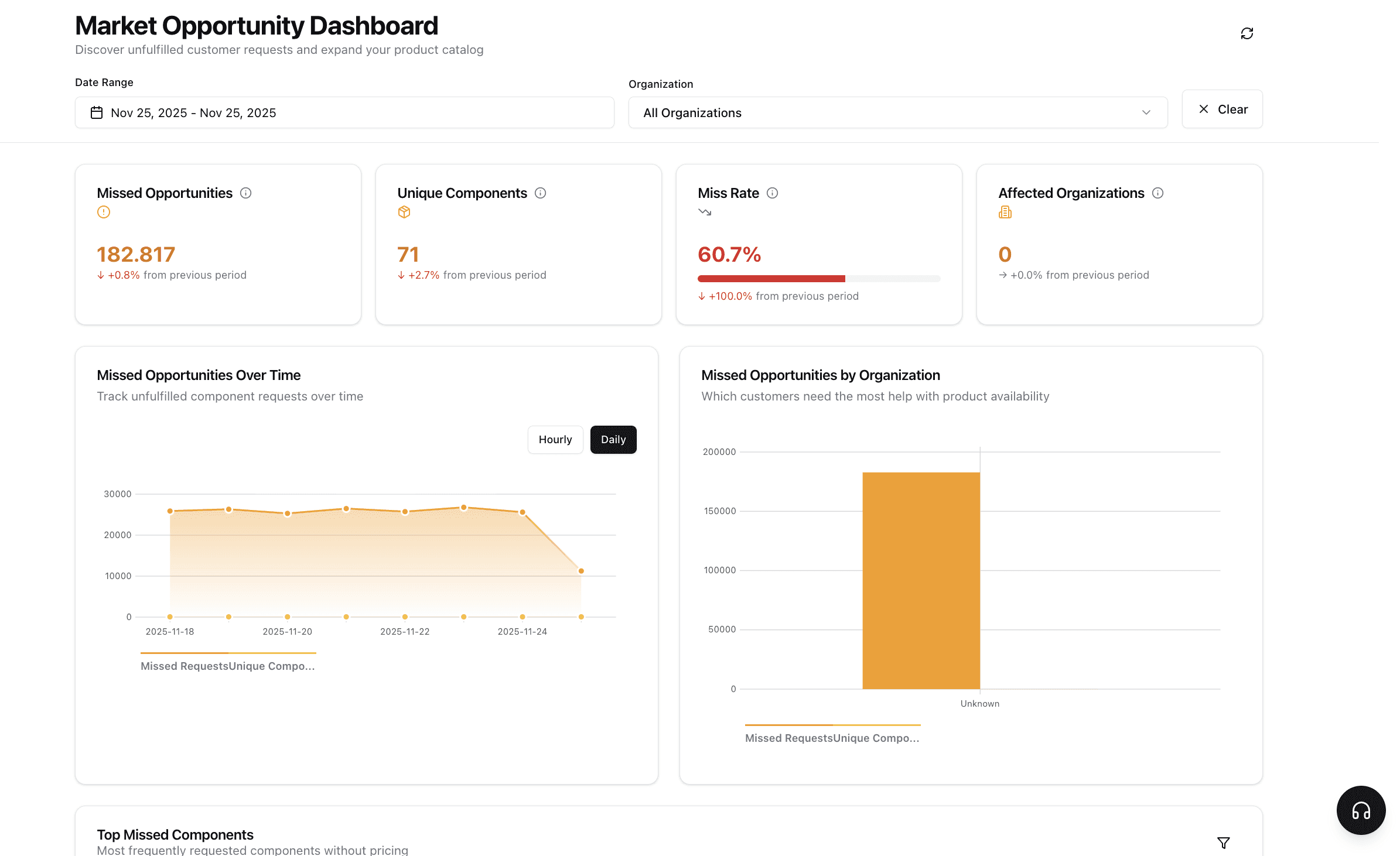Click the building icon under Affected Organizations

pos(1005,212)
